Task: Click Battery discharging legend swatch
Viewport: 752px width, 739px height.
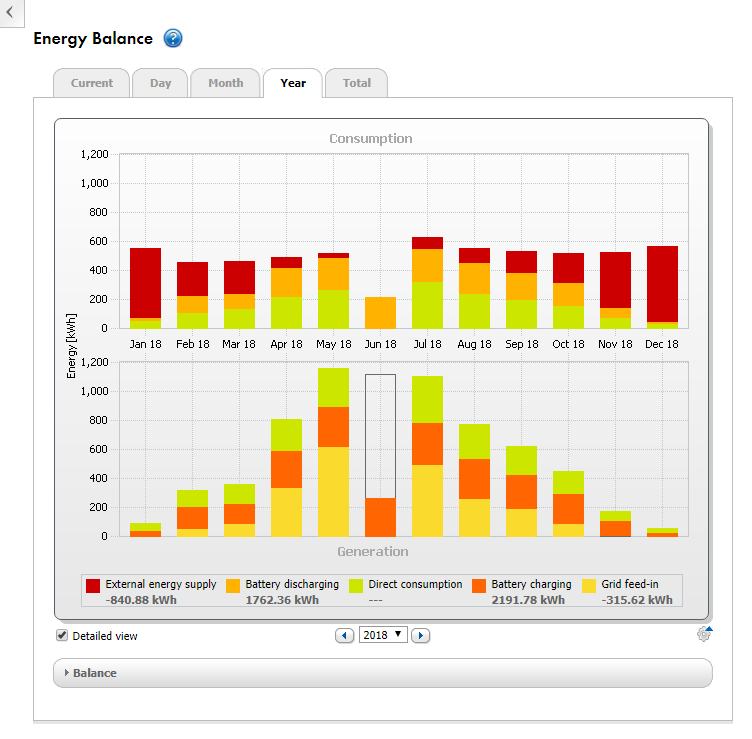Action: pos(233,585)
